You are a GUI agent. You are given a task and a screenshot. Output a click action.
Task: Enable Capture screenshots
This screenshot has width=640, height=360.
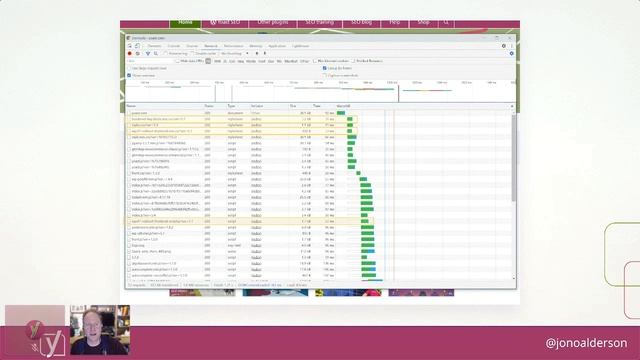tap(325, 76)
